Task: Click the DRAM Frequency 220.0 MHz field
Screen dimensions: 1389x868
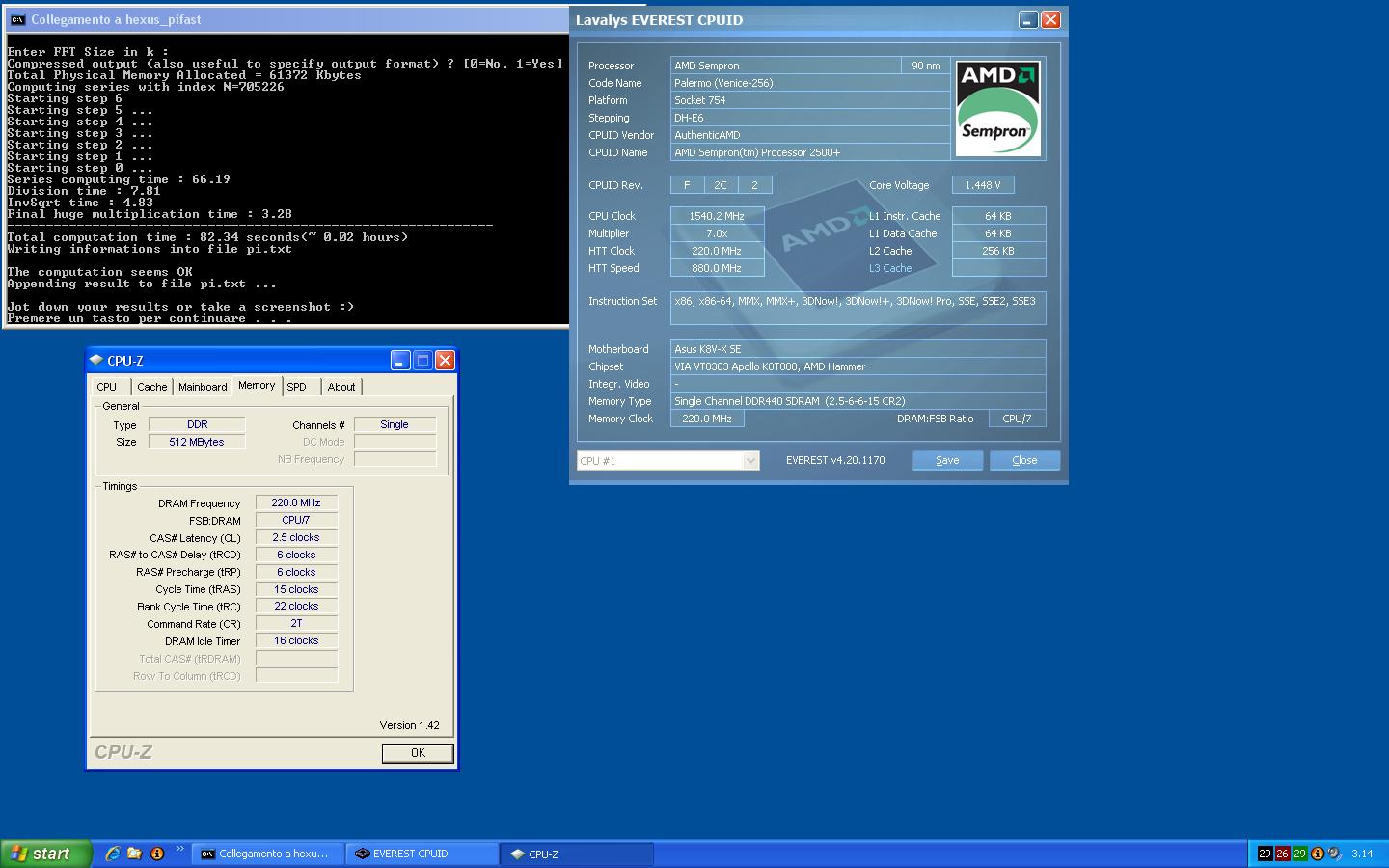Action: pyautogui.click(x=296, y=502)
